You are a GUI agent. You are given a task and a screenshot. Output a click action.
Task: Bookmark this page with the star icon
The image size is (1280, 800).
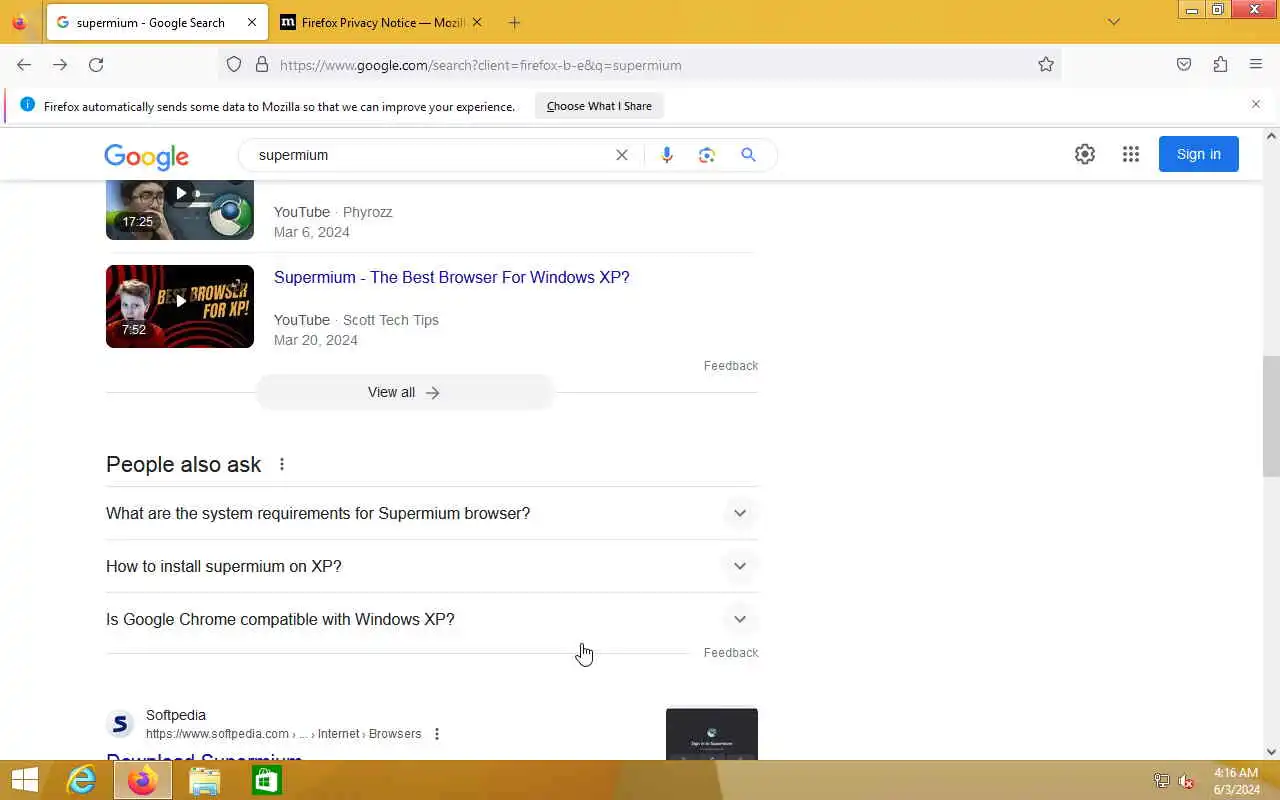(x=1046, y=65)
